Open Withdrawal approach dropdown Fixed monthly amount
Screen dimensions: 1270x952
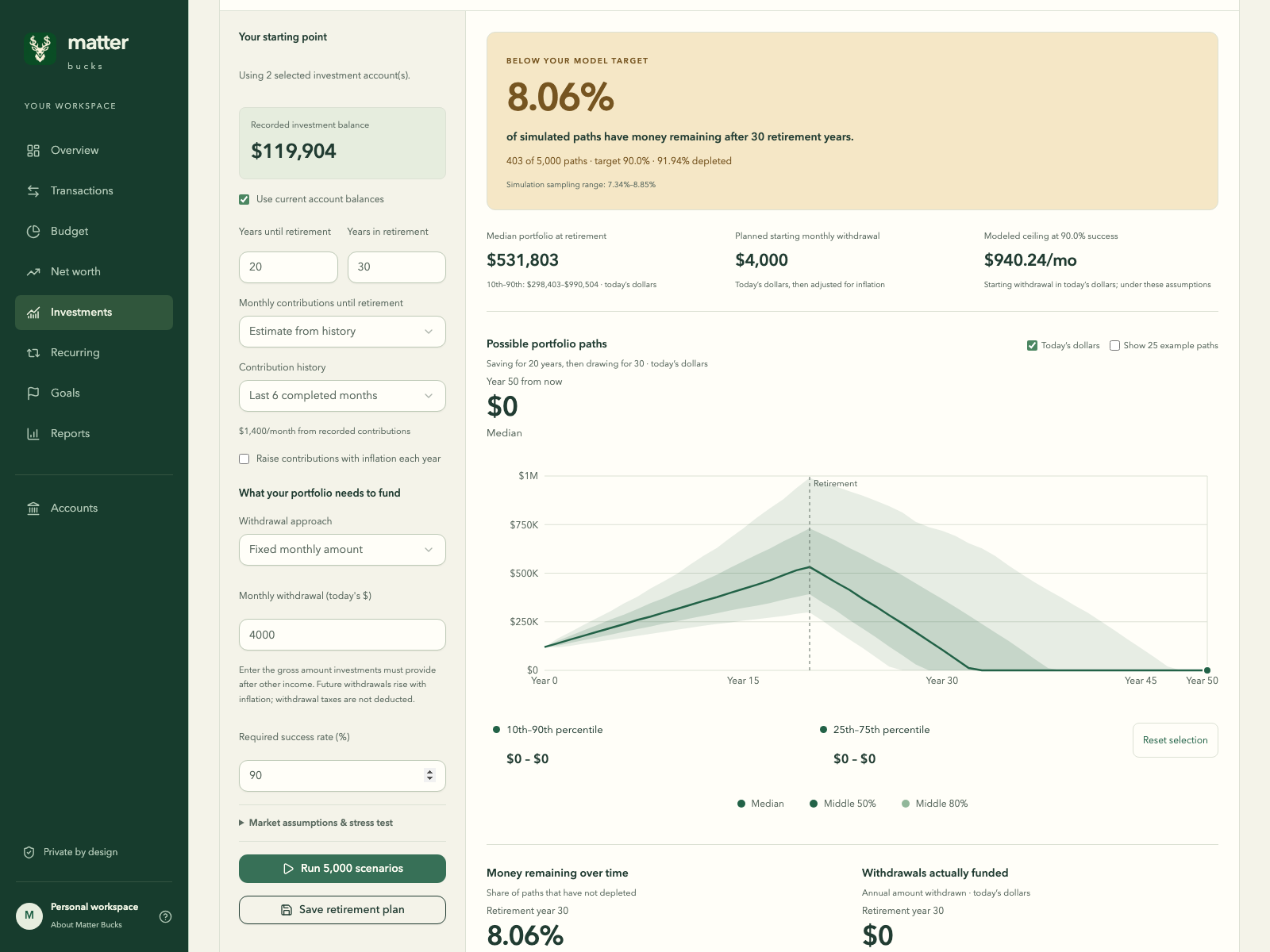(342, 550)
